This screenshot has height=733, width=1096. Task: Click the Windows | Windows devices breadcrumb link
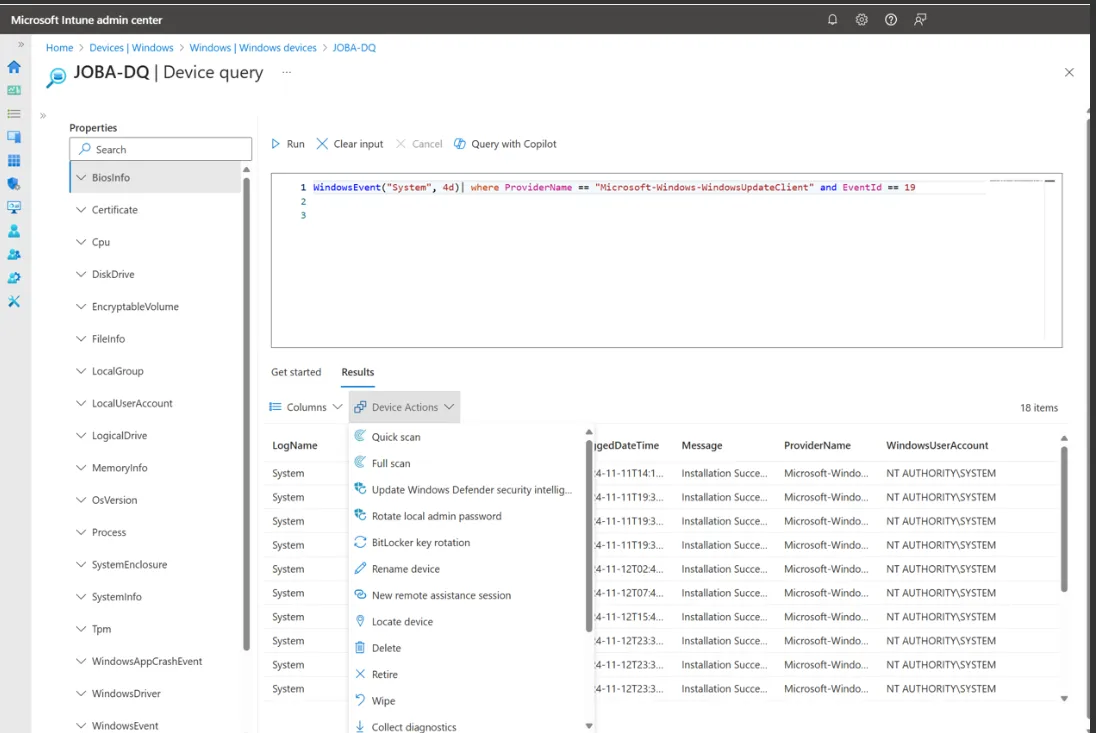253,48
